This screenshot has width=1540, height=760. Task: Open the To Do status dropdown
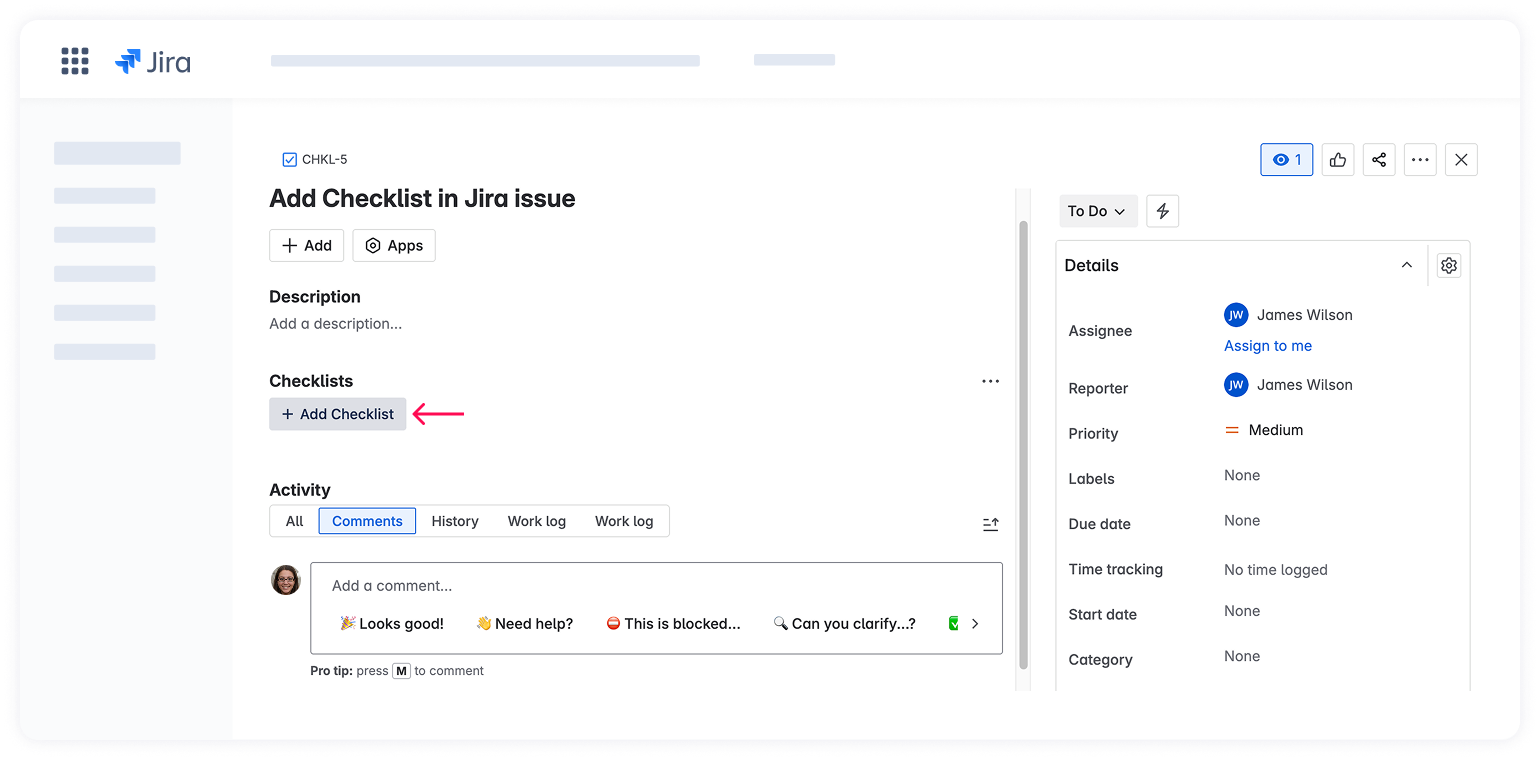[x=1098, y=211]
